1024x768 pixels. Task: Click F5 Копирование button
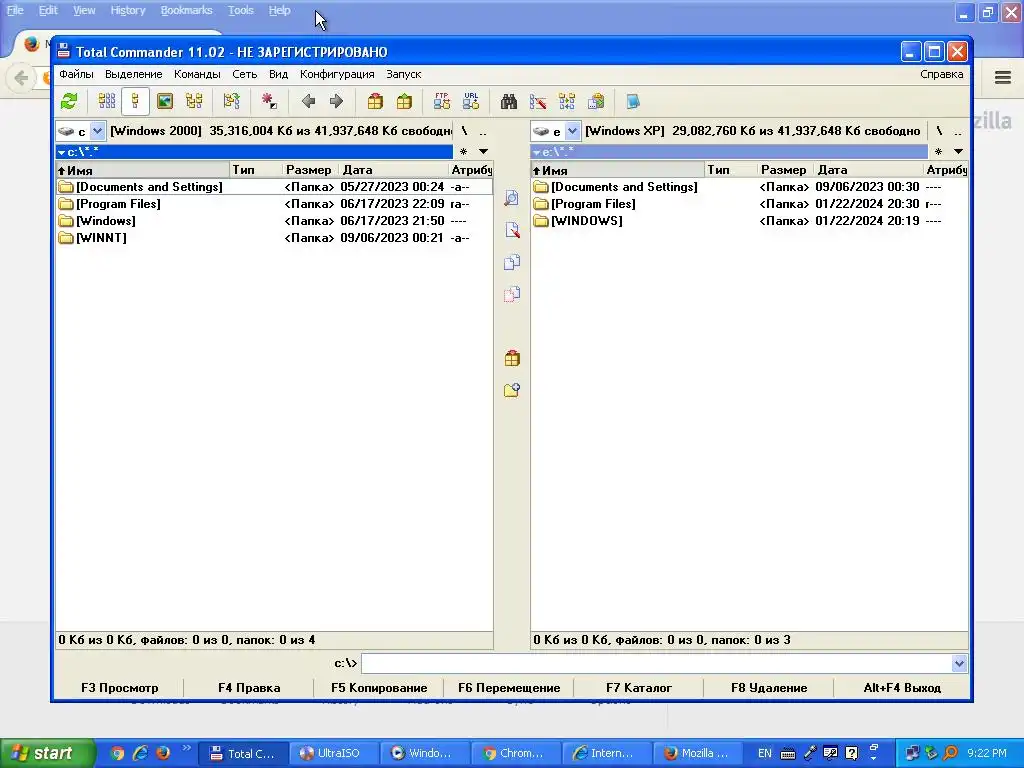pyautogui.click(x=379, y=688)
